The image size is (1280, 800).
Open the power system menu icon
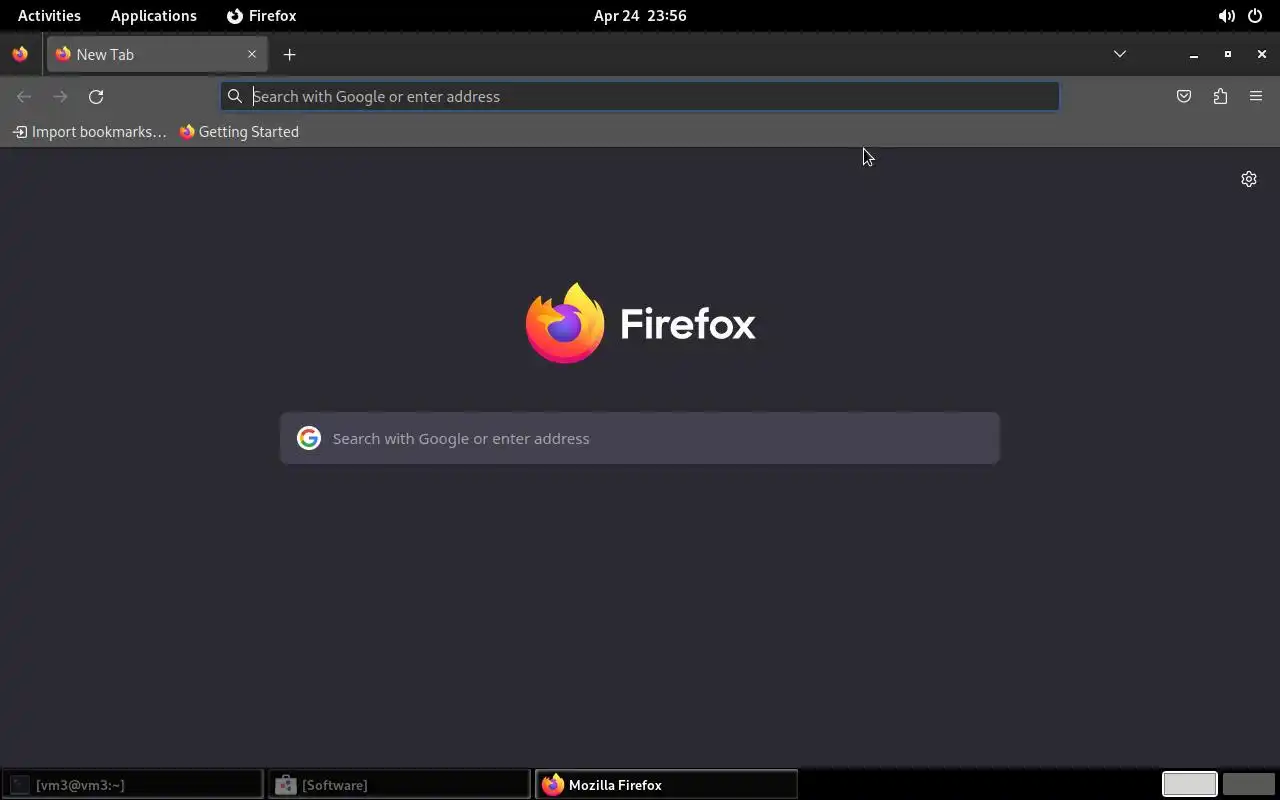pos(1255,16)
